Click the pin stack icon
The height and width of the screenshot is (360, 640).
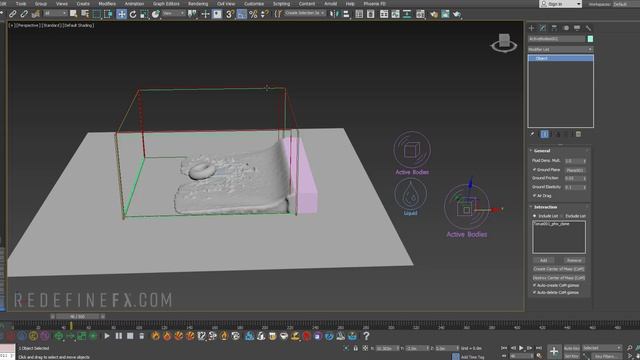pos(532,134)
